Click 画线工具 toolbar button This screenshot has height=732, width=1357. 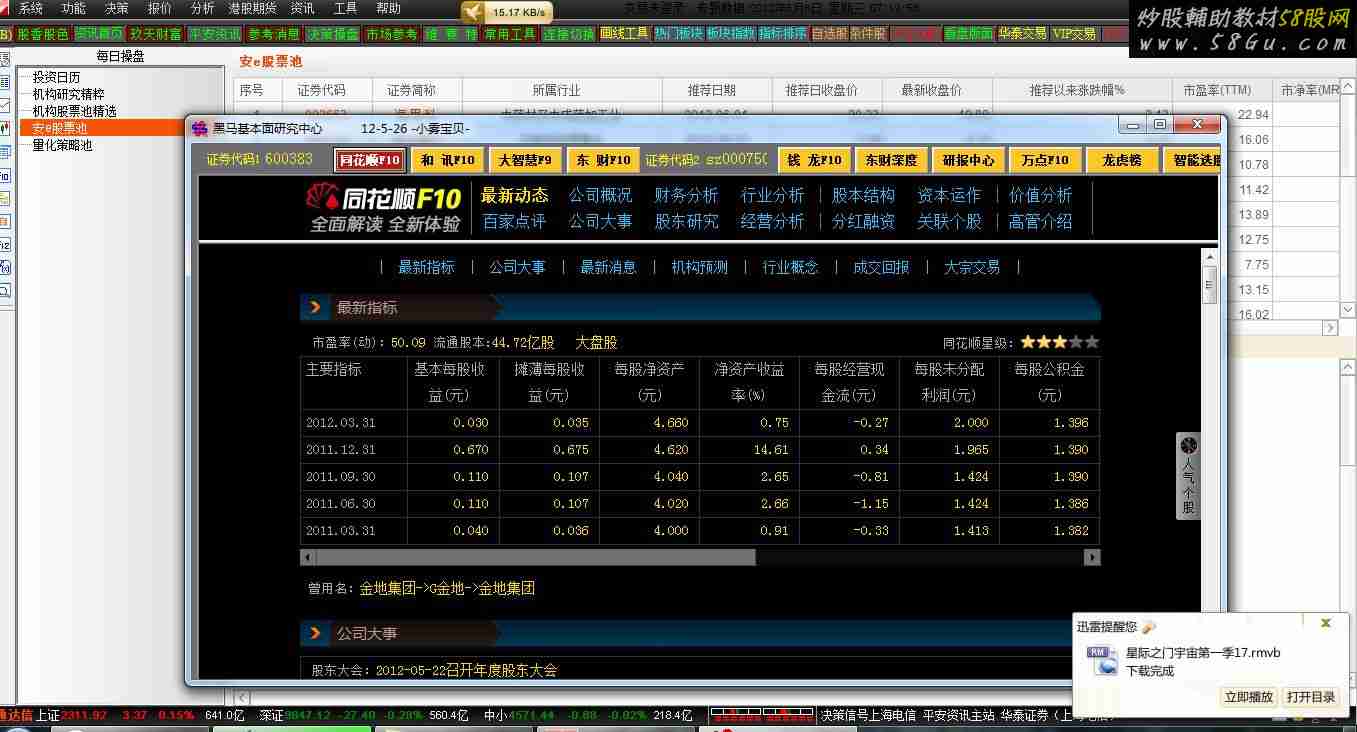tap(625, 34)
